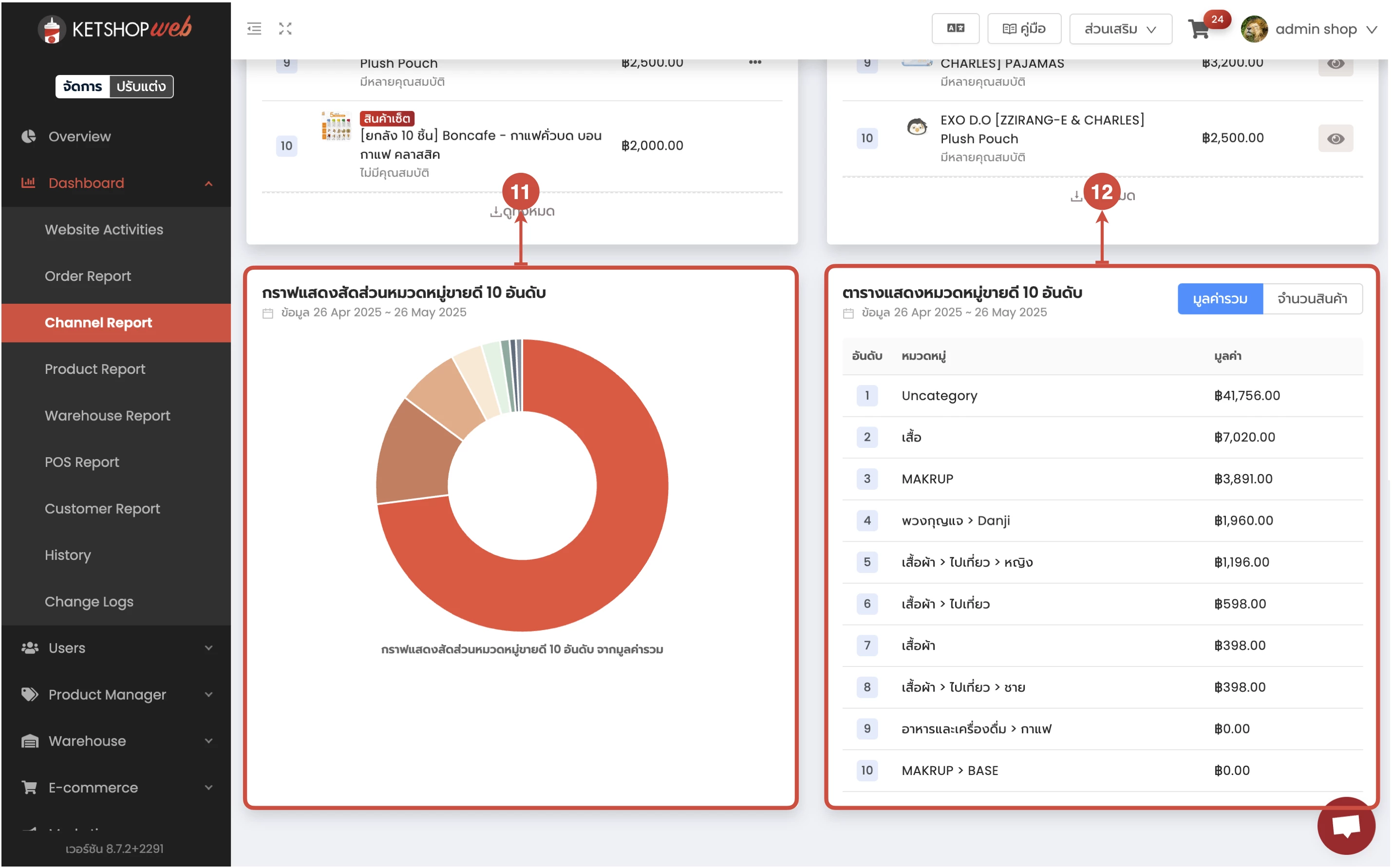
Task: Click the Uncategory row
Action: (1103, 395)
